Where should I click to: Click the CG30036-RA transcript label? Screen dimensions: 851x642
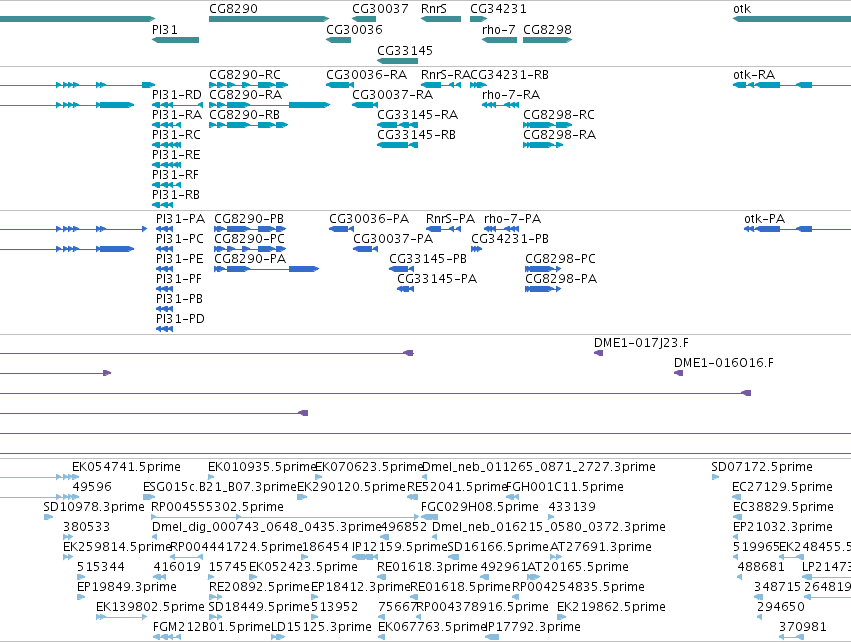(366, 74)
